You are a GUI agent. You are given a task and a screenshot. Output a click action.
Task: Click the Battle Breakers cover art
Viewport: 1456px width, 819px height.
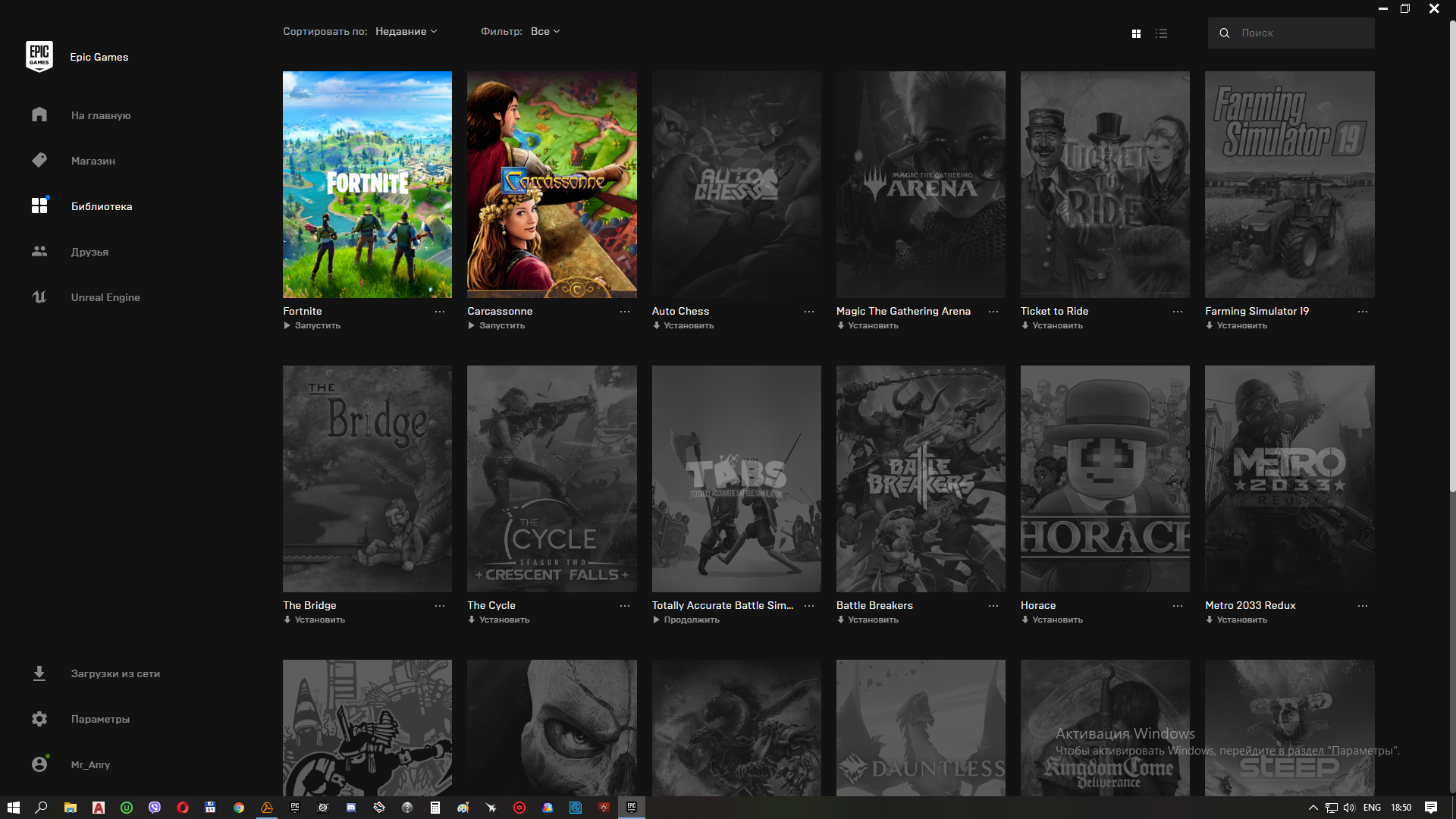(x=921, y=479)
